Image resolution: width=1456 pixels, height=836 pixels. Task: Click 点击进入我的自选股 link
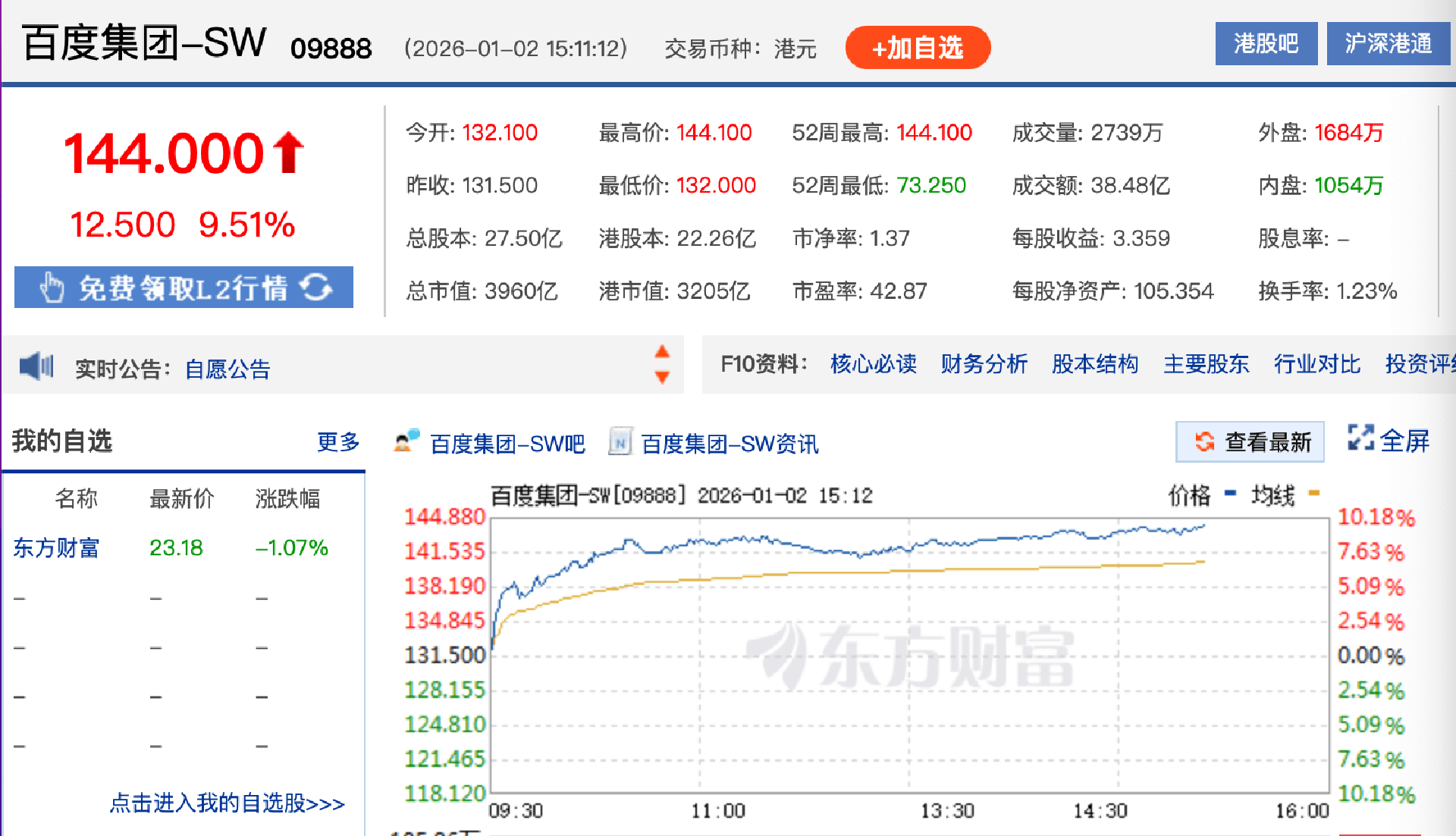coord(227,804)
